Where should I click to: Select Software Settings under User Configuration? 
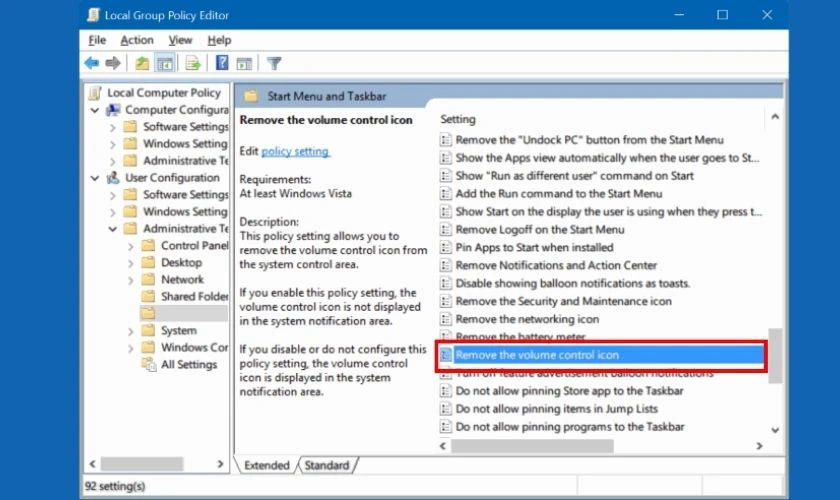tap(185, 195)
